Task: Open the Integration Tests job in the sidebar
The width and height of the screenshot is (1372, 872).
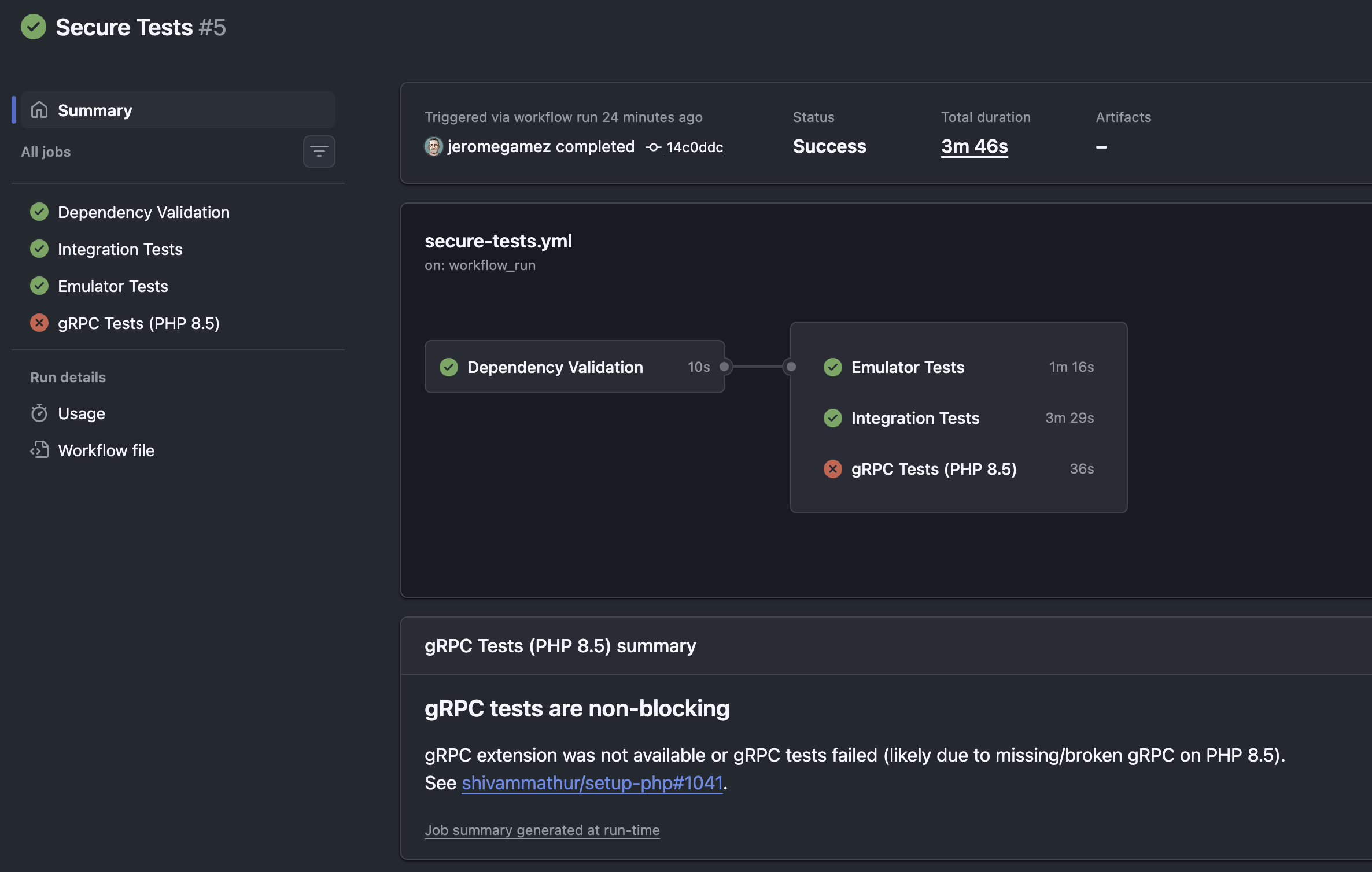Action: [120, 249]
